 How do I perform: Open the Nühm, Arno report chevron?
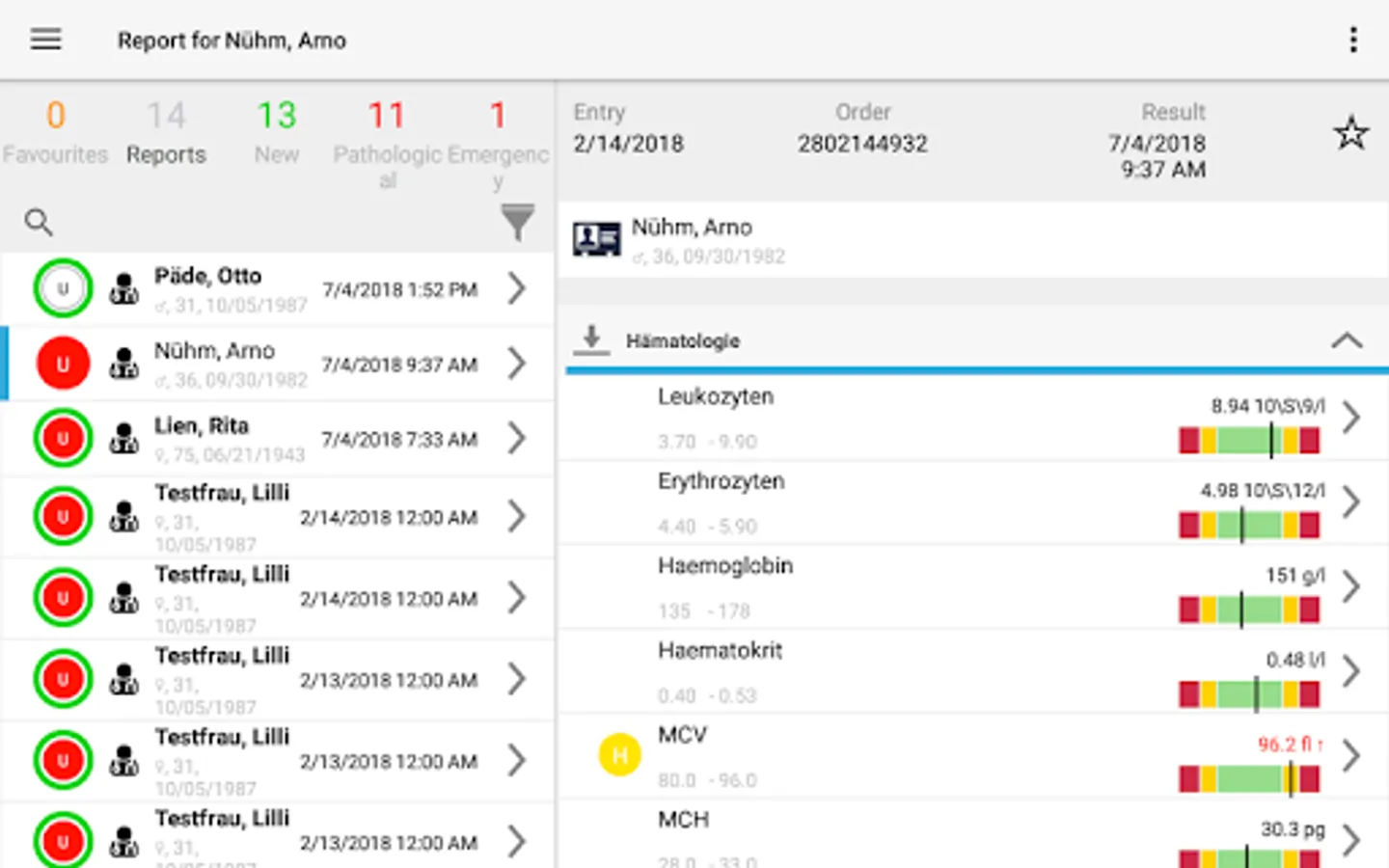pyautogui.click(x=517, y=364)
